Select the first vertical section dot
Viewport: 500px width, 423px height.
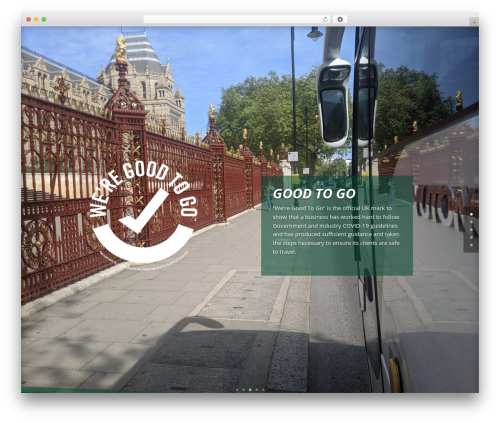[471, 214]
